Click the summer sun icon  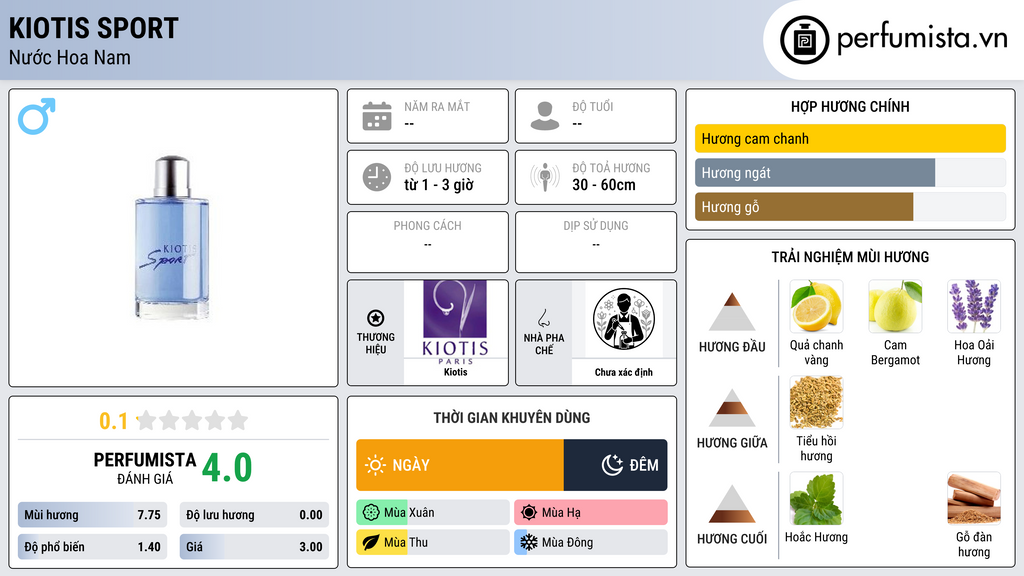pos(529,513)
